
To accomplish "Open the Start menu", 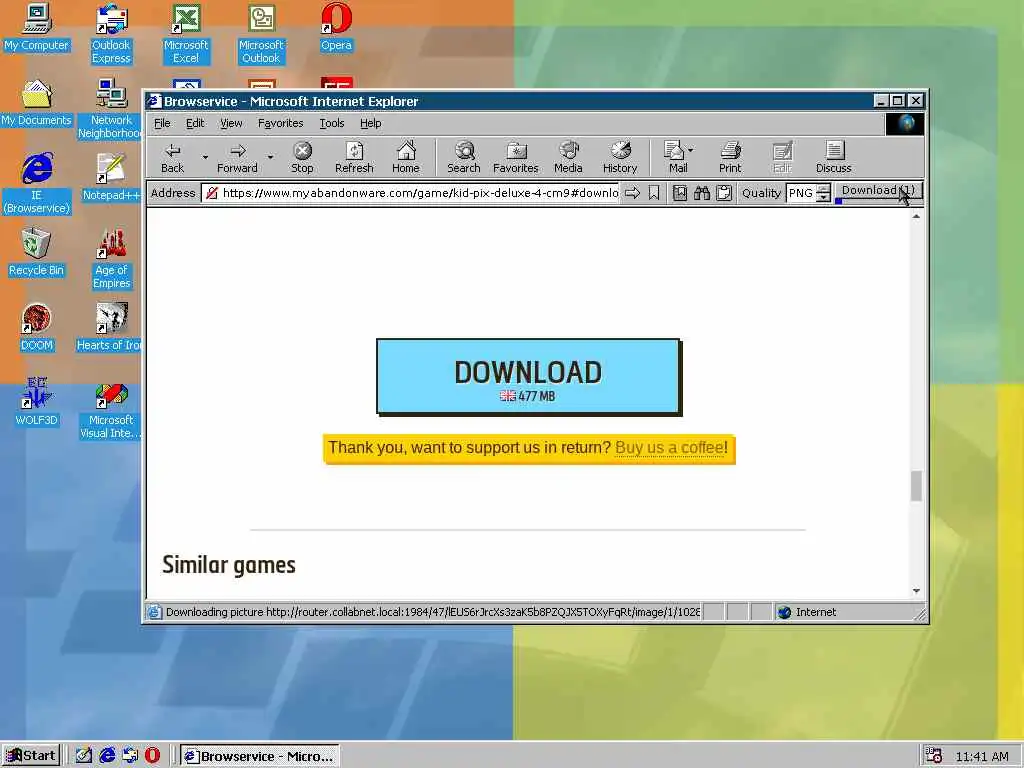I will click(31, 756).
